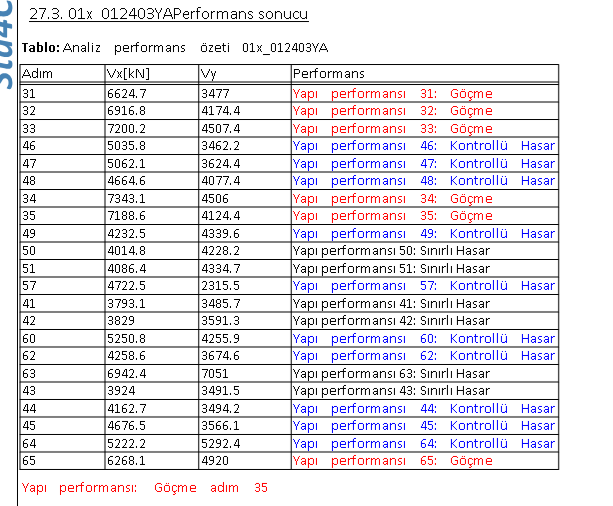Select the 'Adım' column header
This screenshot has height=506, width=613.
coord(38,74)
